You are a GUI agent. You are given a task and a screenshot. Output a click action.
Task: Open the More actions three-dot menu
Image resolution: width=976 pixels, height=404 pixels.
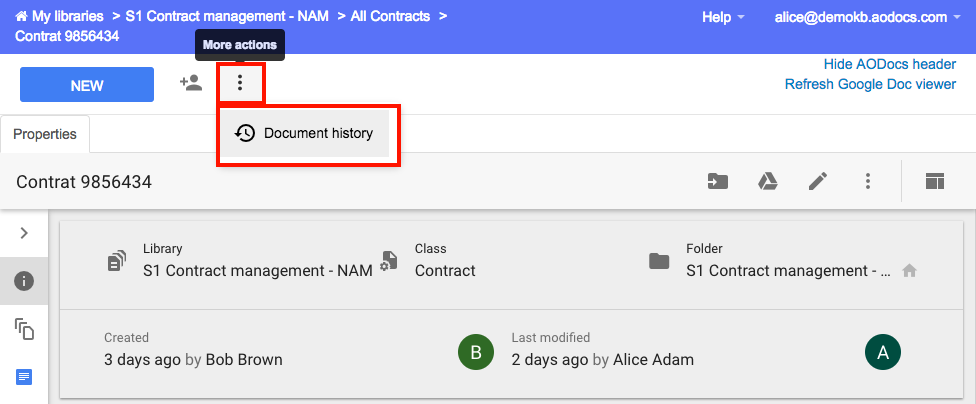tap(241, 83)
